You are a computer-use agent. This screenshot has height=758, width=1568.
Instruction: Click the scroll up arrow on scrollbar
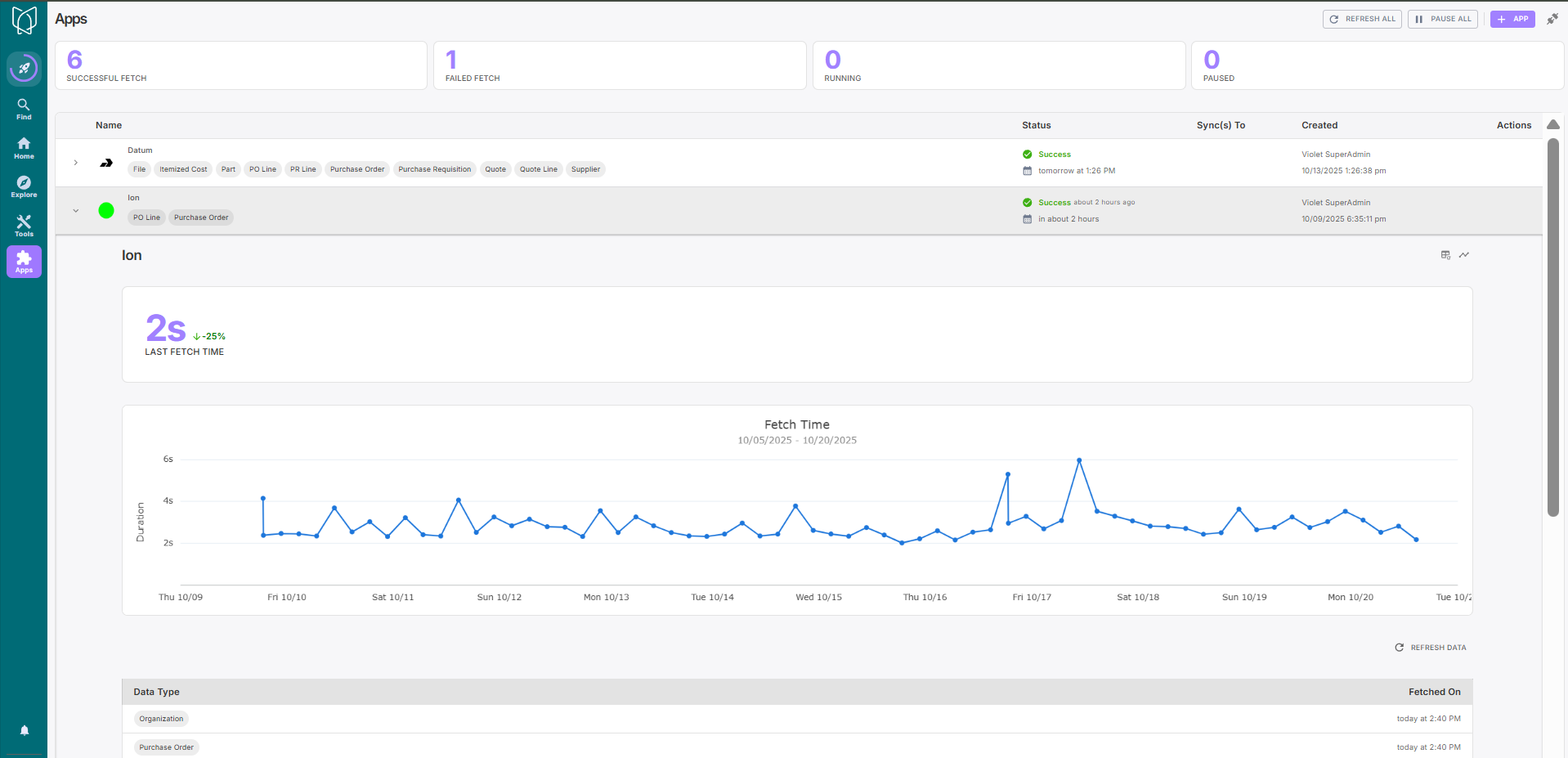point(1553,124)
